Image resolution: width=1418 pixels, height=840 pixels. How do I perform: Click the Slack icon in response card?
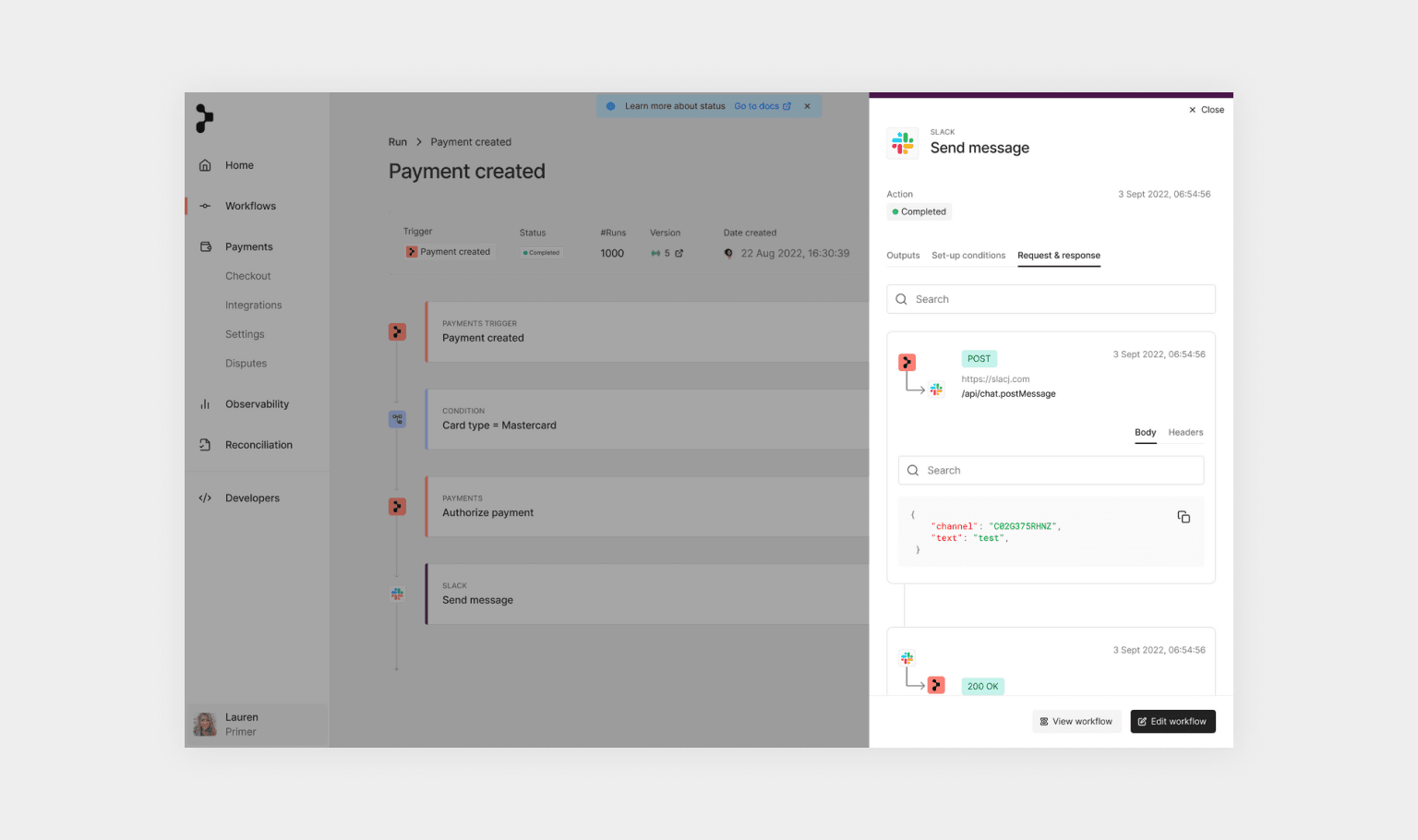tap(907, 658)
